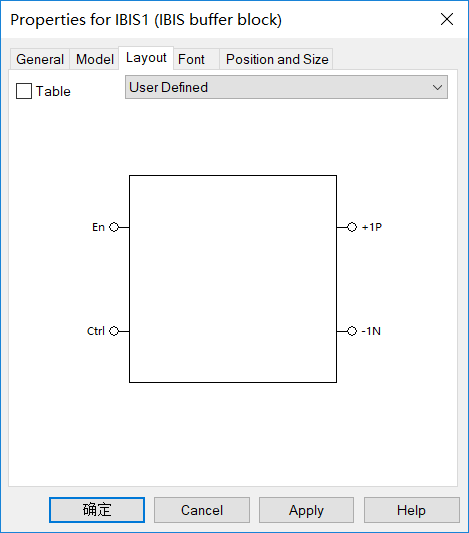The width and height of the screenshot is (469, 533).
Task: Open the Model tab
Action: 94,59
